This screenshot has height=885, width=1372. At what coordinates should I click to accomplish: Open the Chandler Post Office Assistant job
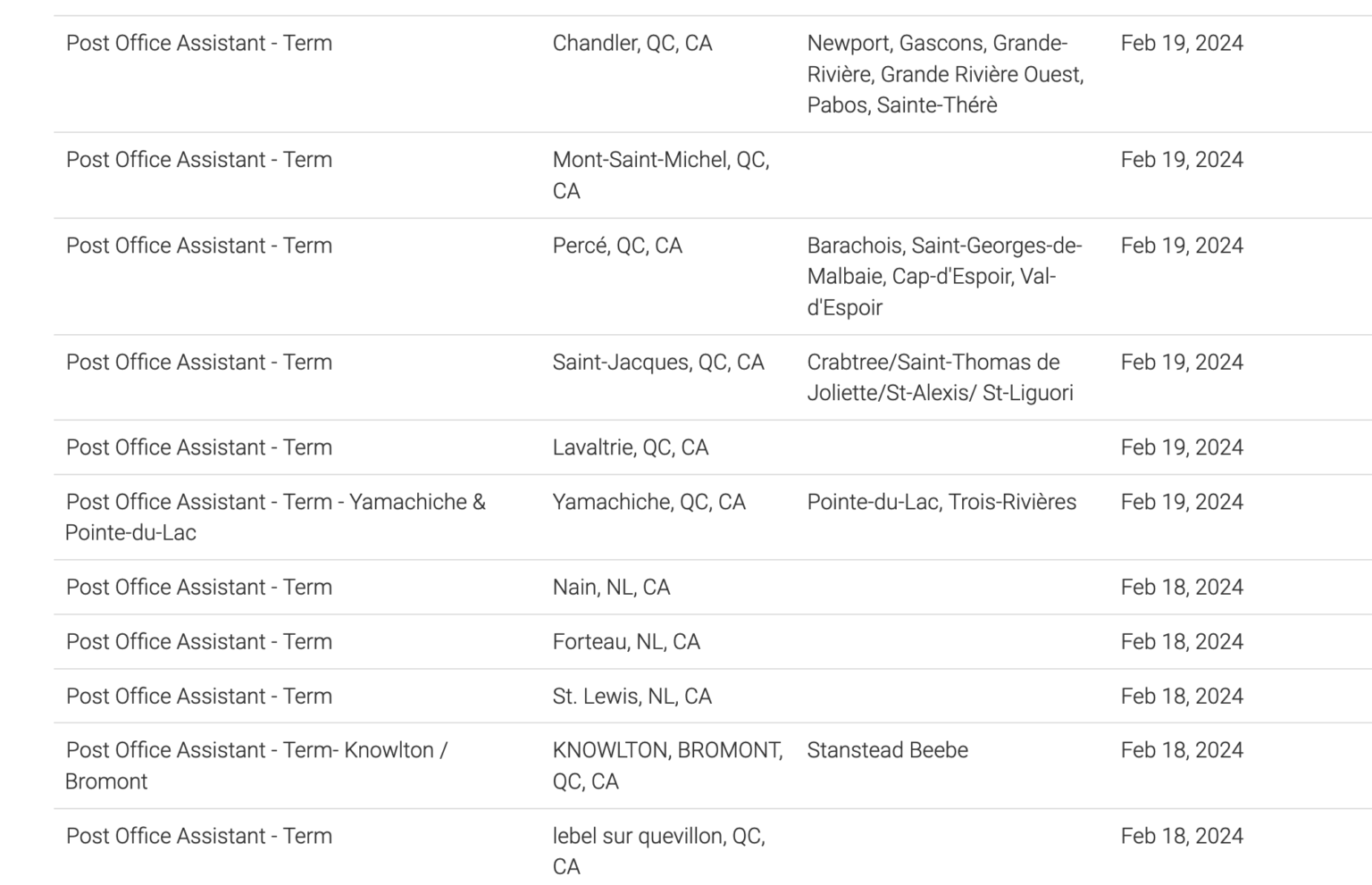point(199,43)
